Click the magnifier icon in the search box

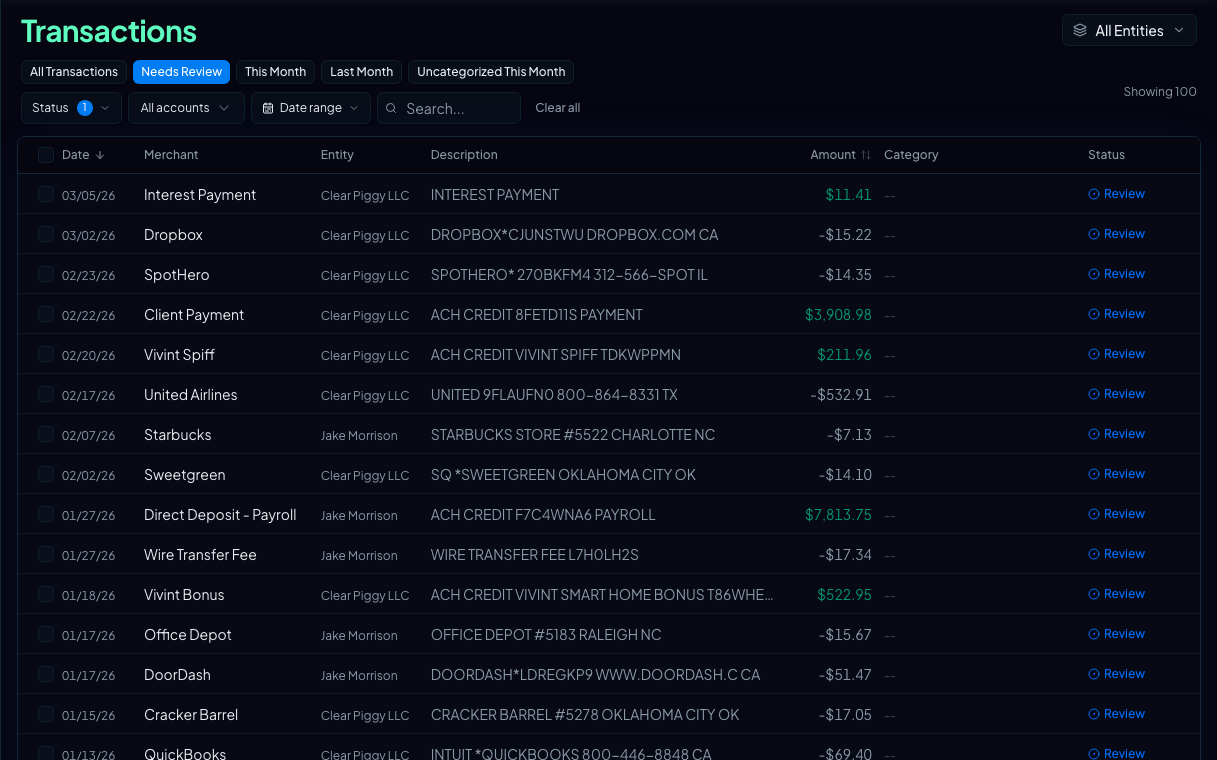pos(392,108)
